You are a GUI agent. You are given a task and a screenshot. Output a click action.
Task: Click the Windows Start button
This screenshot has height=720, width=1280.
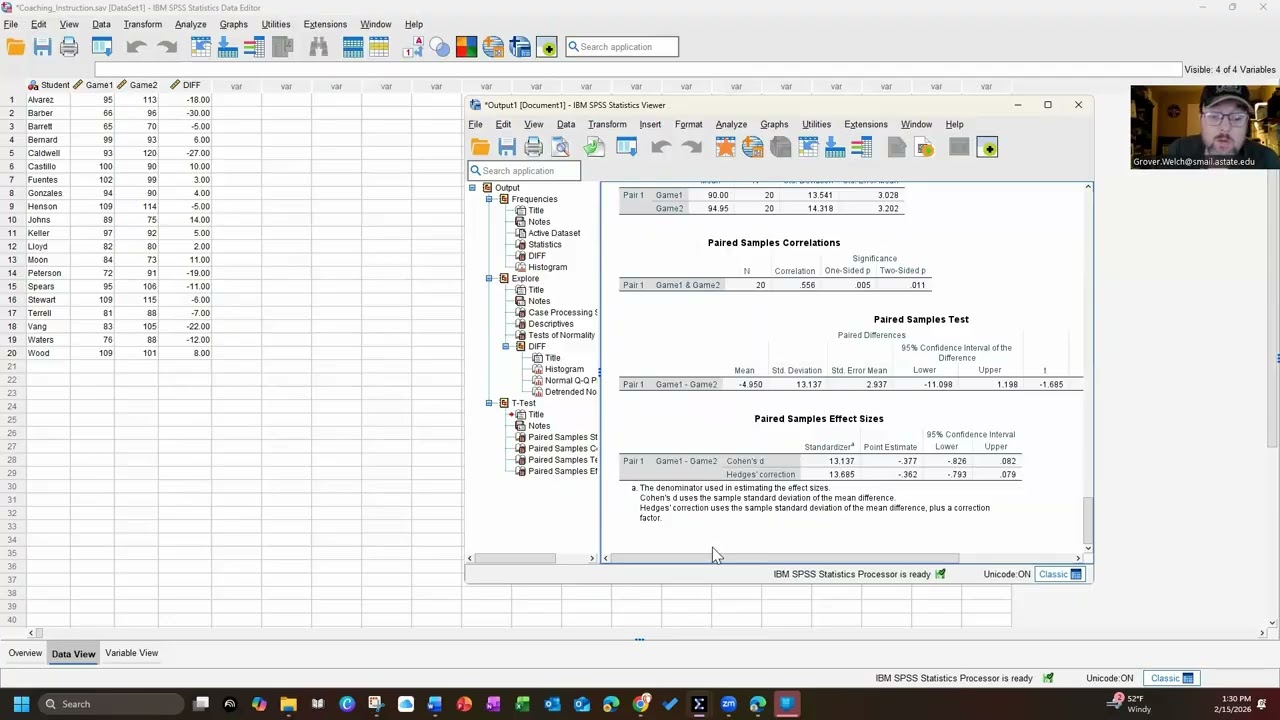coord(21,704)
